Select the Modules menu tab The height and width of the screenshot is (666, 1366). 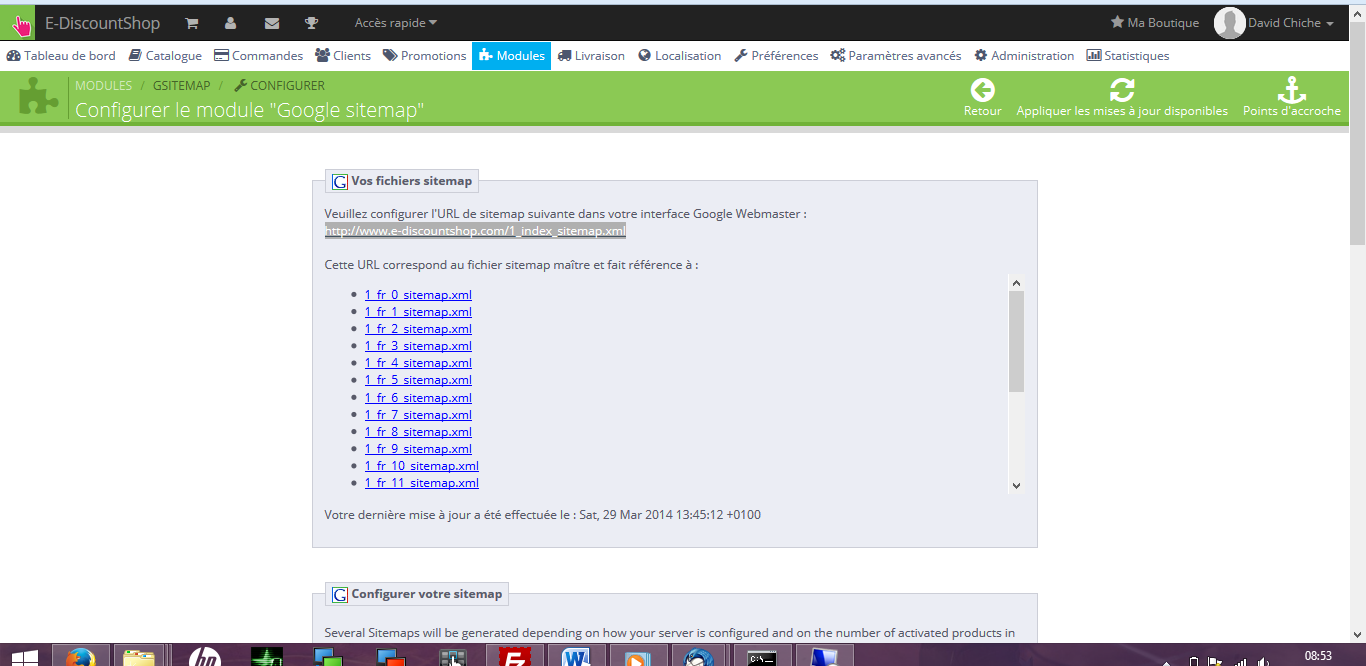(x=511, y=56)
